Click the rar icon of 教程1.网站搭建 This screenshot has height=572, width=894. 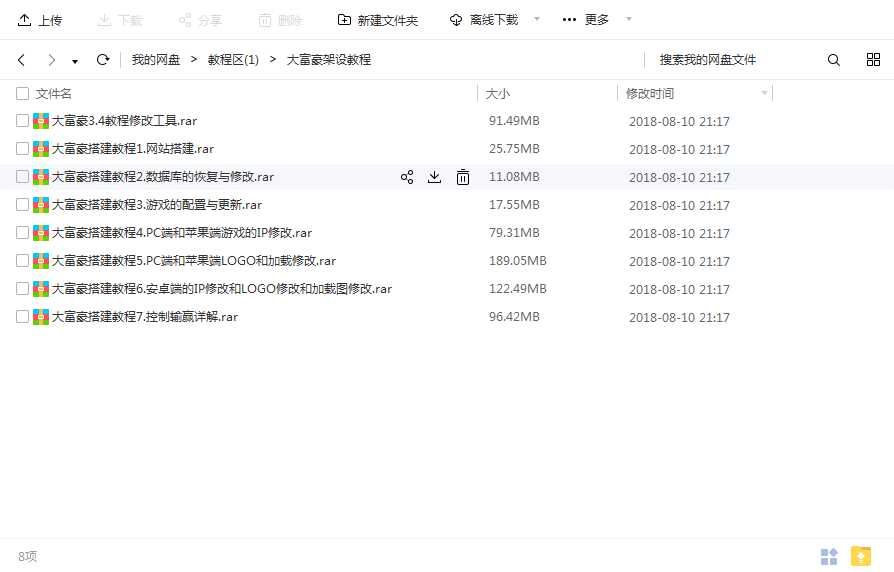pos(41,149)
